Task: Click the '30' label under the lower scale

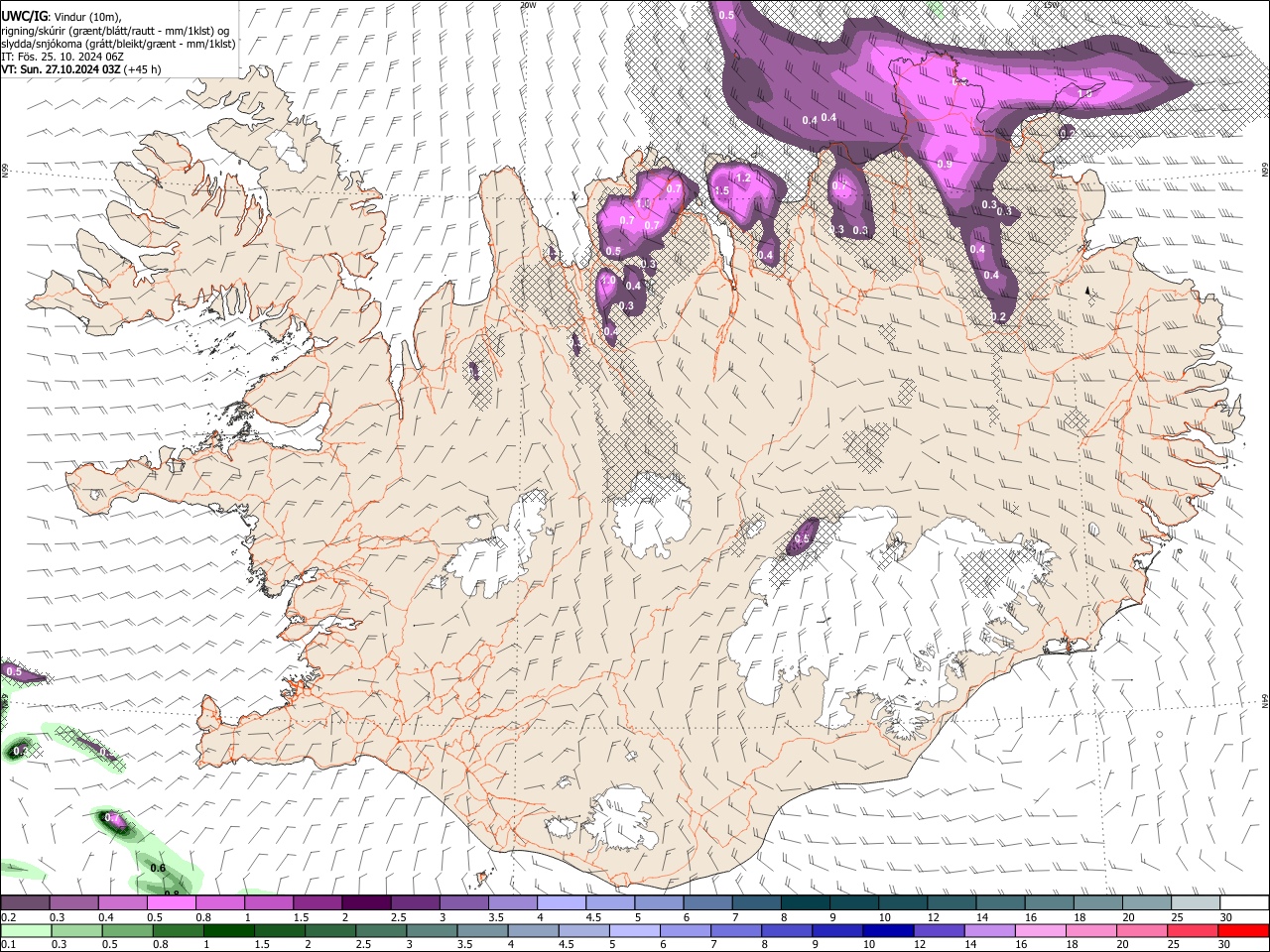Action: click(1222, 945)
